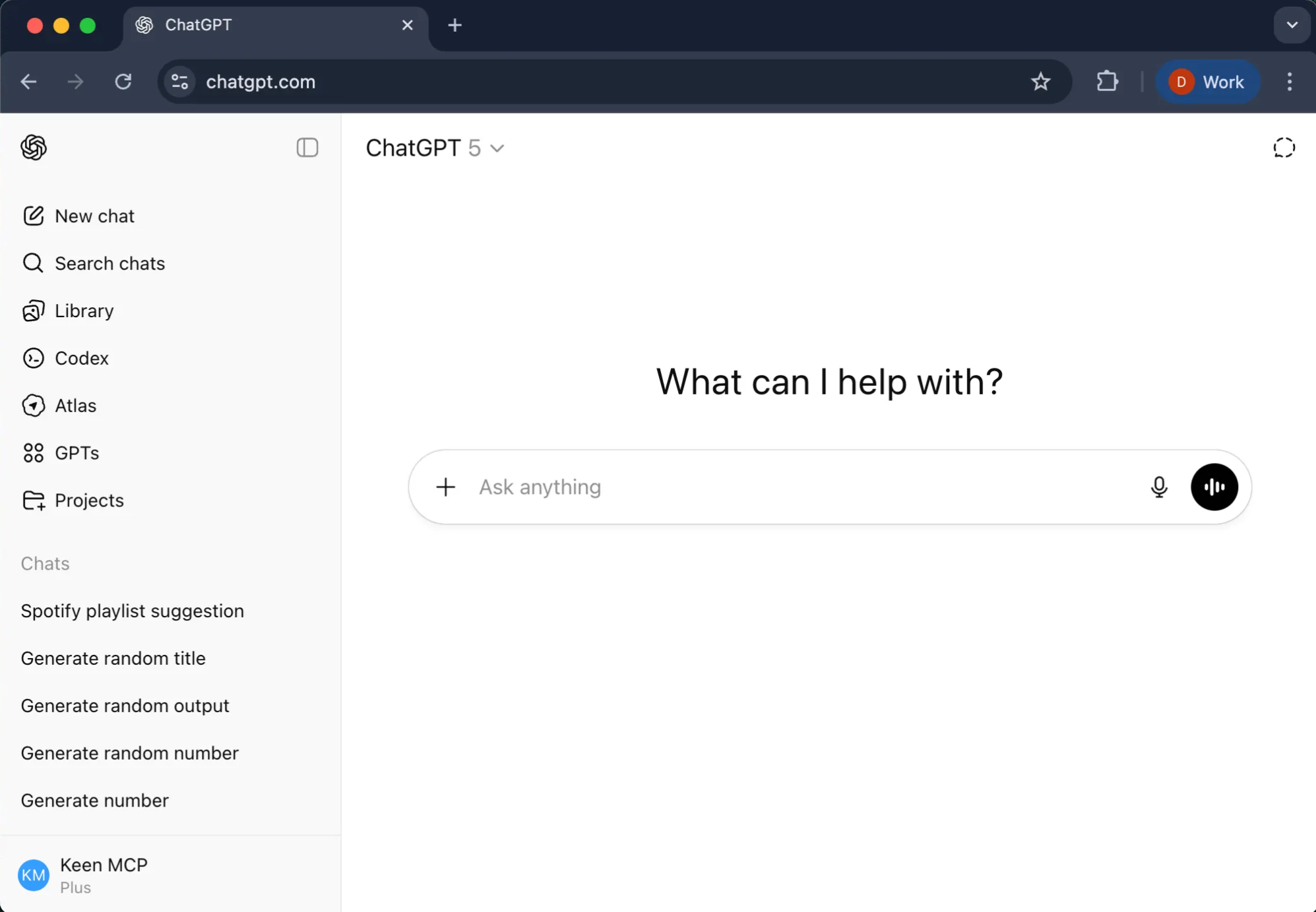Open the GPTs page

click(77, 453)
